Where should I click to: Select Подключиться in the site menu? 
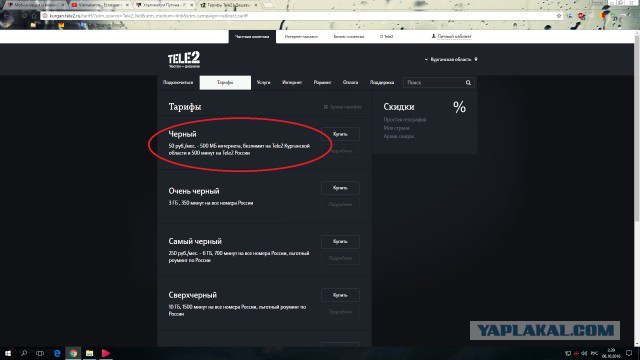tap(178, 82)
